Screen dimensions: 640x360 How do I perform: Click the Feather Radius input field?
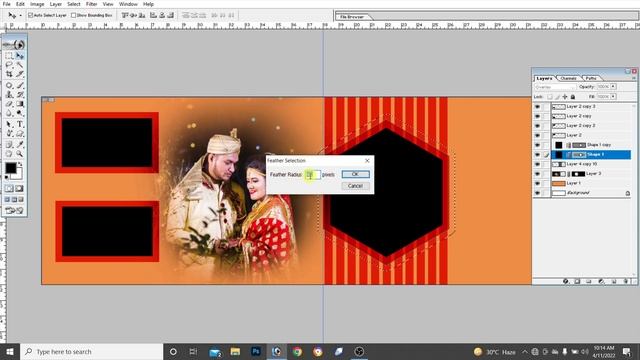[x=313, y=175]
